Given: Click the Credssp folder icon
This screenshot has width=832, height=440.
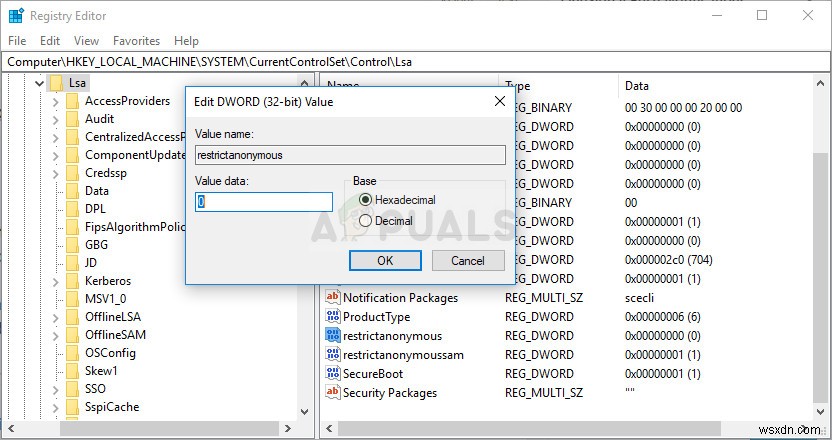Looking at the screenshot, I should [73, 174].
